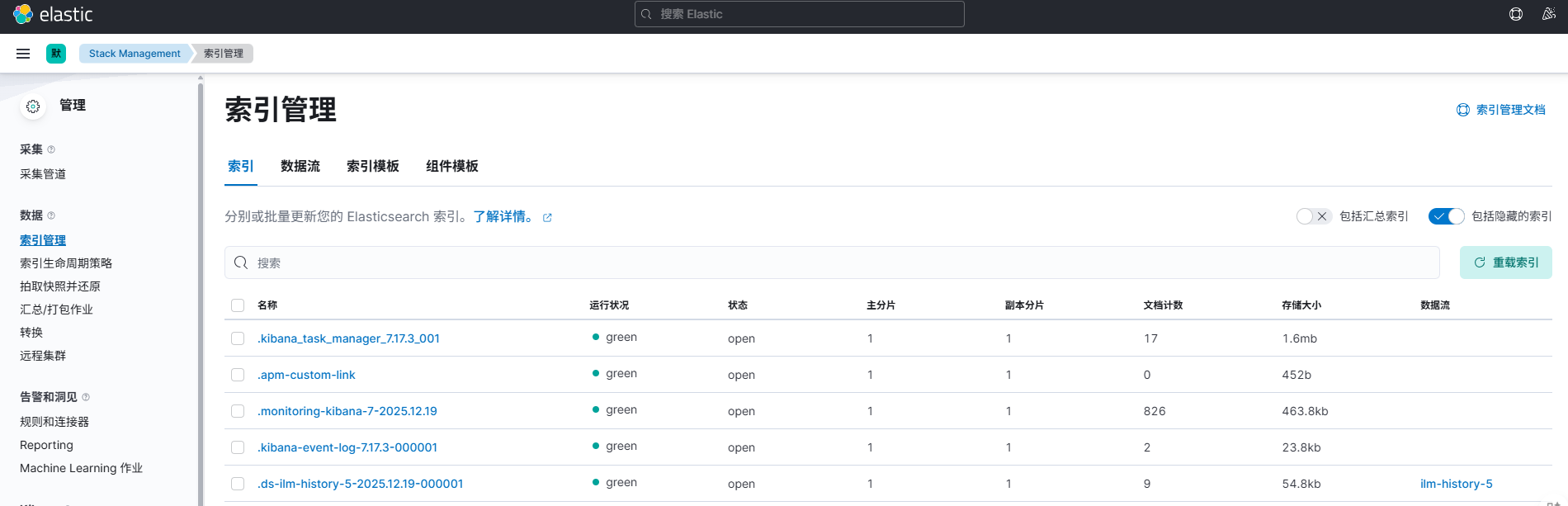This screenshot has width=1568, height=506.
Task: Switch to the 数据流 tab
Action: (x=300, y=166)
